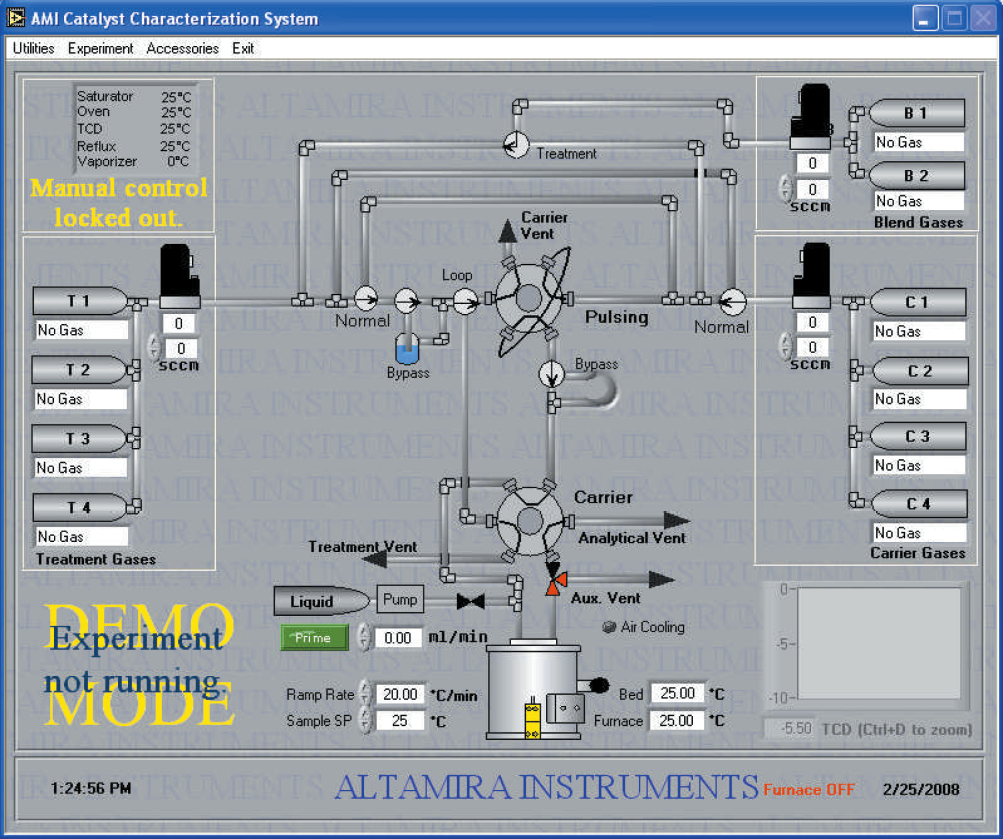This screenshot has width=1003, height=839.
Task: Adjust the carrier gas sccm stepper
Action: coord(786,347)
